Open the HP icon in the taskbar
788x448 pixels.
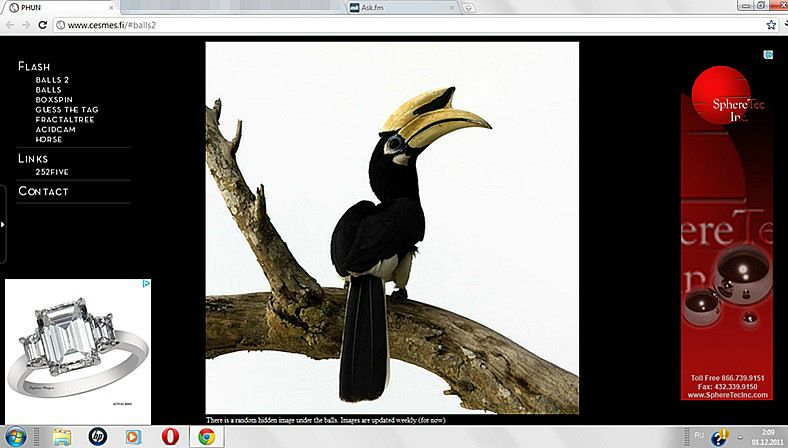[x=97, y=436]
